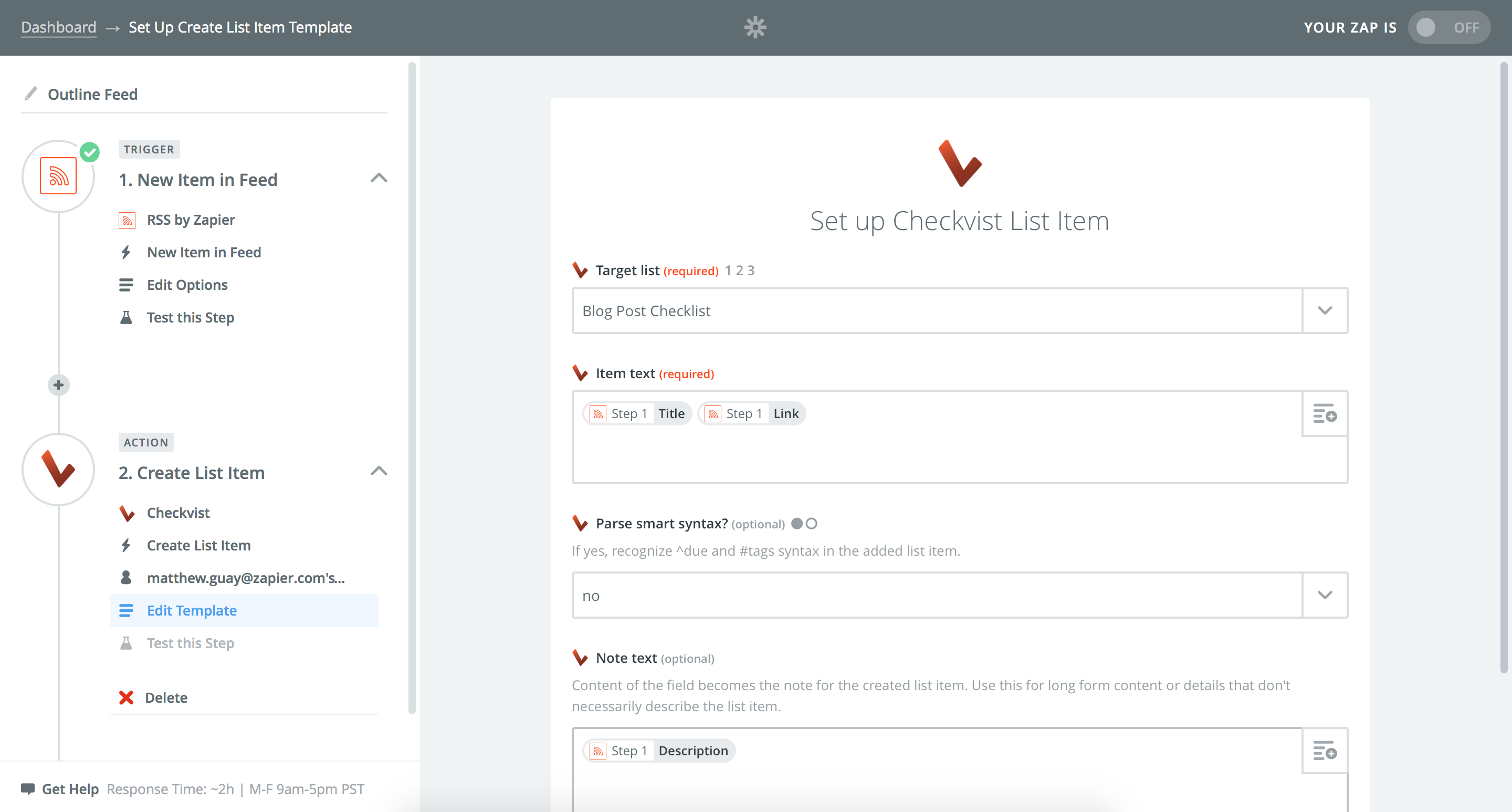Click flask icon beside trigger Test this Step
This screenshot has height=812, width=1512.
point(126,318)
